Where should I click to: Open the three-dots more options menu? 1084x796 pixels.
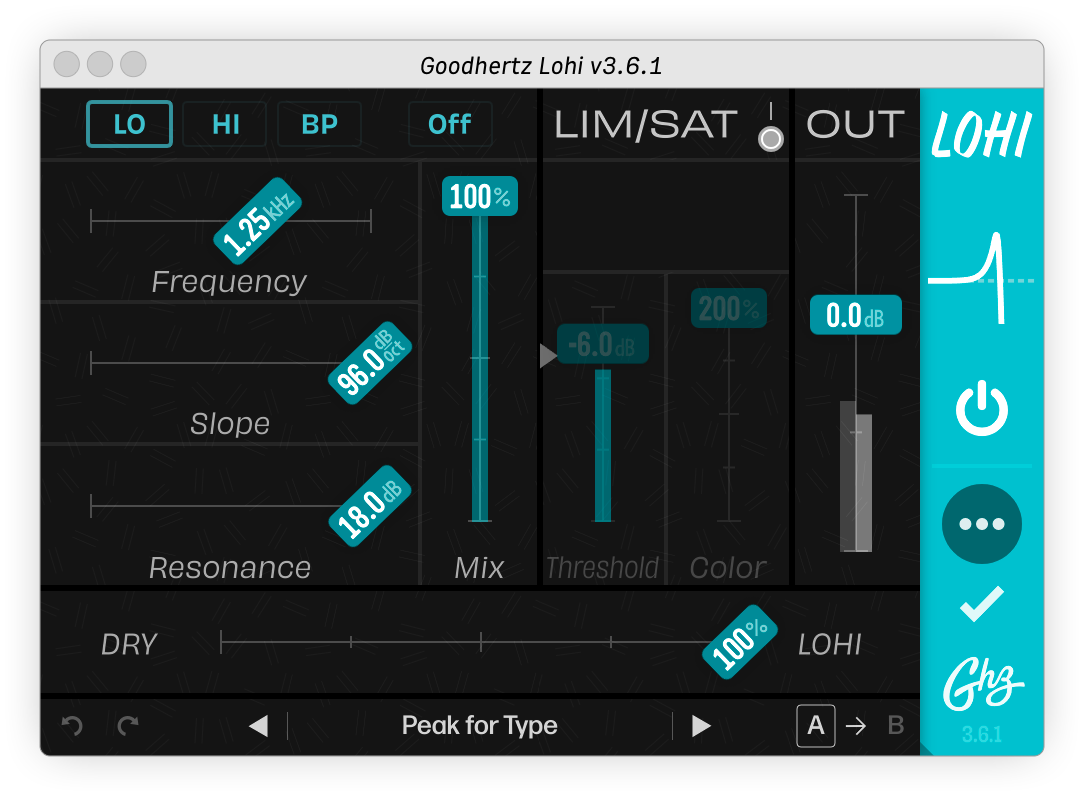(982, 524)
